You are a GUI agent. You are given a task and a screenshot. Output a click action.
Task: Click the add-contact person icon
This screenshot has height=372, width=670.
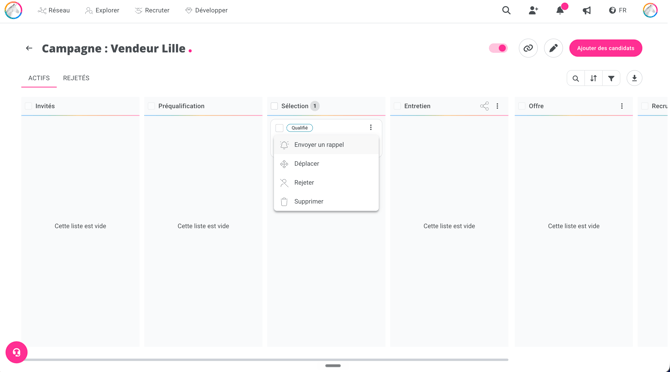pos(533,10)
